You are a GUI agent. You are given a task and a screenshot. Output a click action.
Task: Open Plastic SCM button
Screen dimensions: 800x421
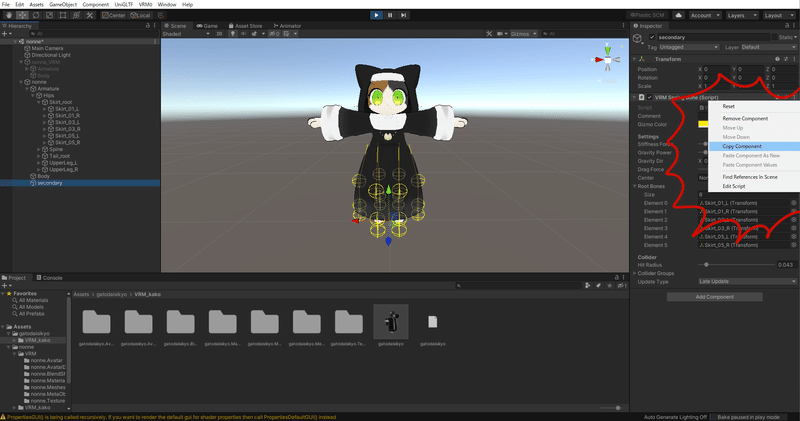click(x=647, y=15)
